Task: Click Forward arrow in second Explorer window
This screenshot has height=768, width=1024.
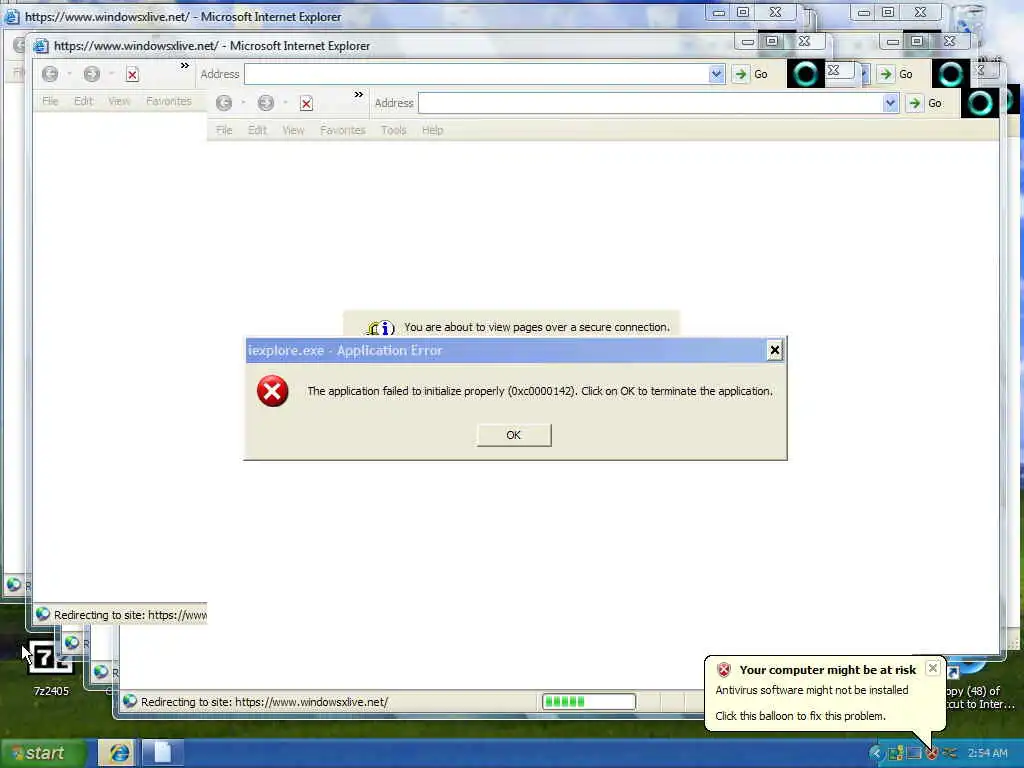Action: pyautogui.click(x=91, y=74)
